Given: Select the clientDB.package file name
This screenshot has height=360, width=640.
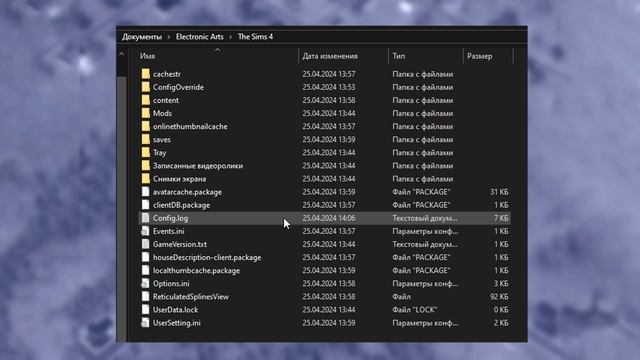Looking at the screenshot, I should coord(182,205).
